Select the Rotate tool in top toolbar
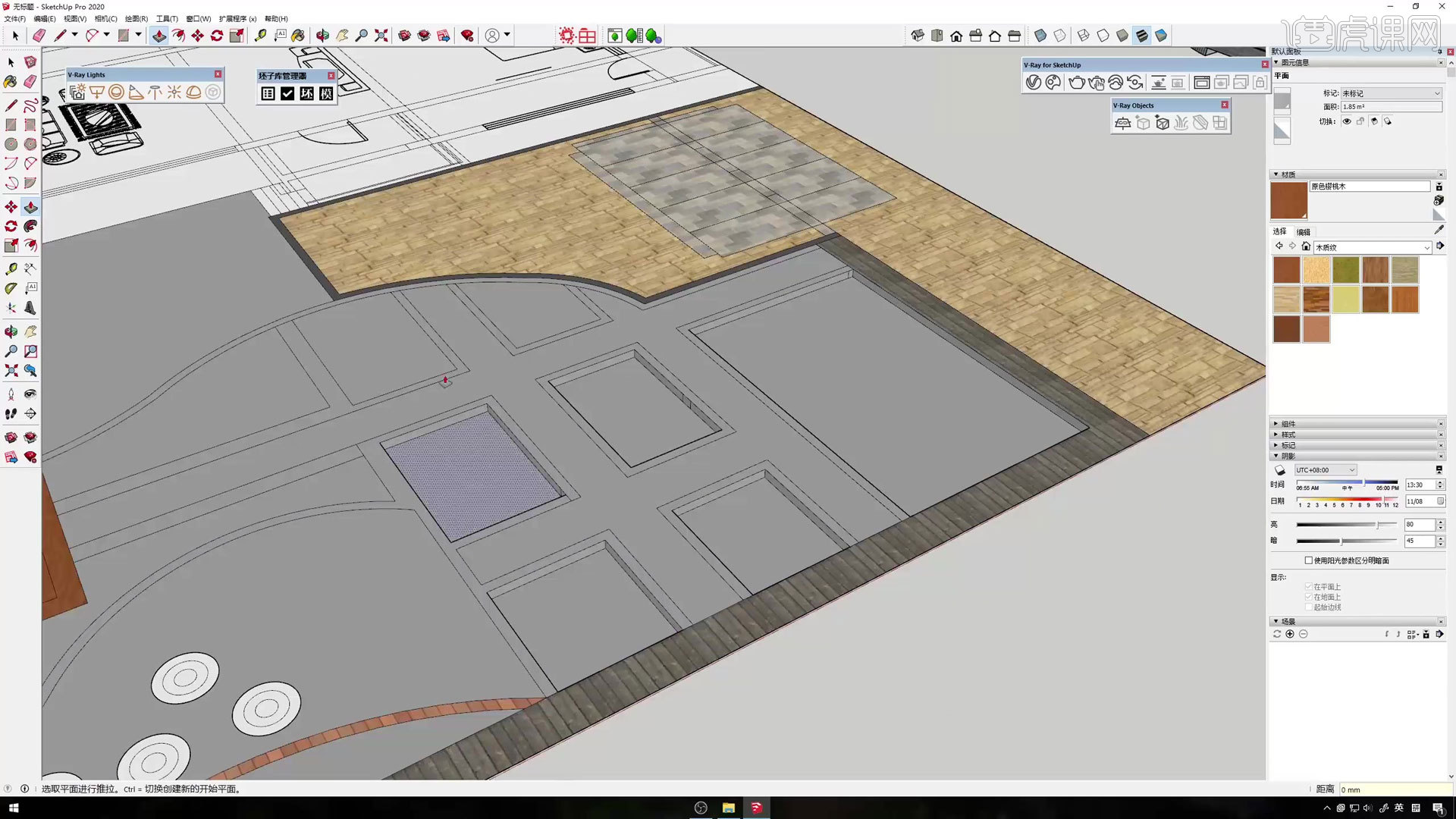Screen dimensions: 1456x819 click(217, 36)
